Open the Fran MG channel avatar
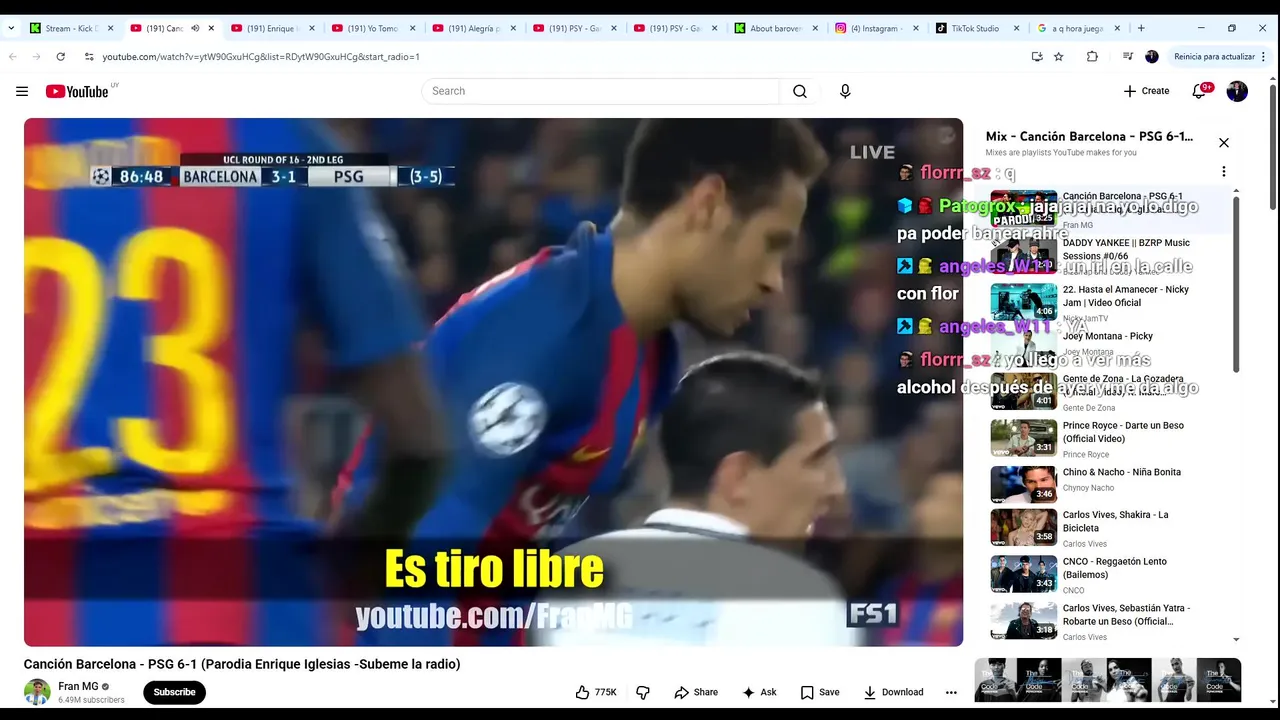 [37, 692]
